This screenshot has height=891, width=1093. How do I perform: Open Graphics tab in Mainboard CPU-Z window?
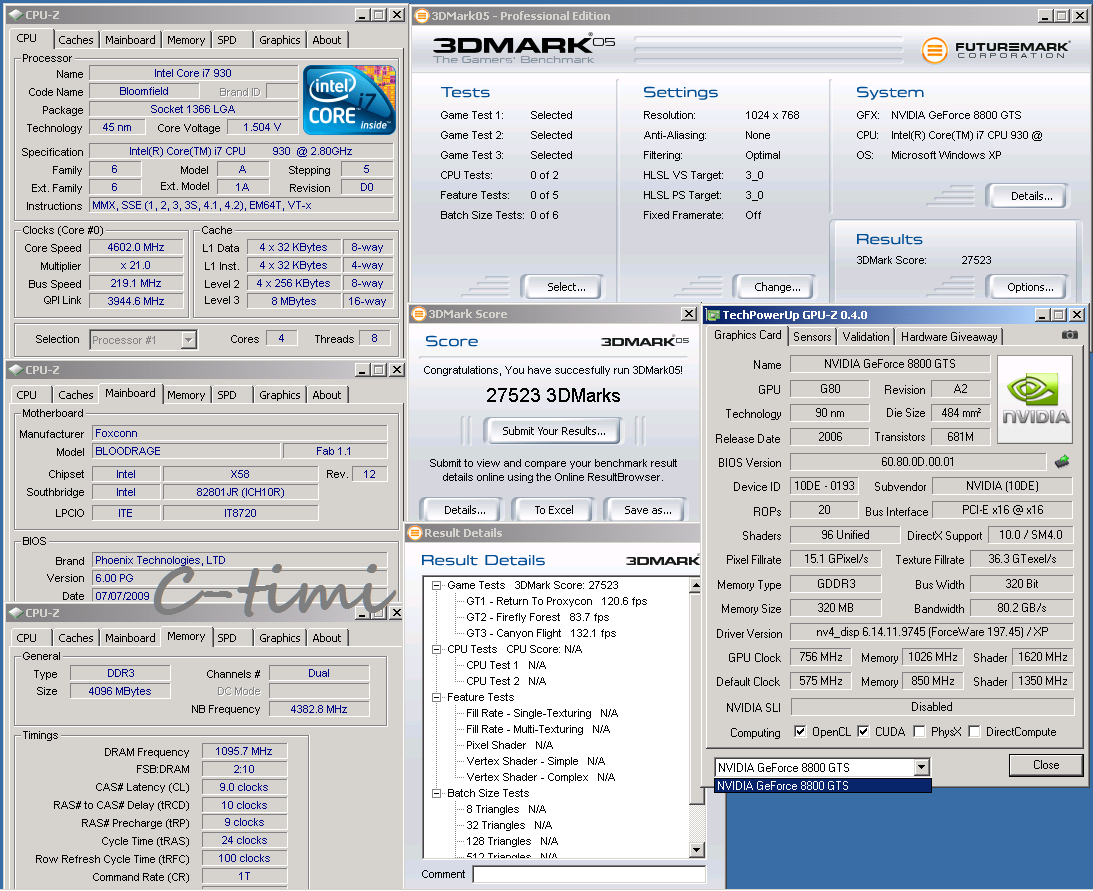pyautogui.click(x=280, y=395)
